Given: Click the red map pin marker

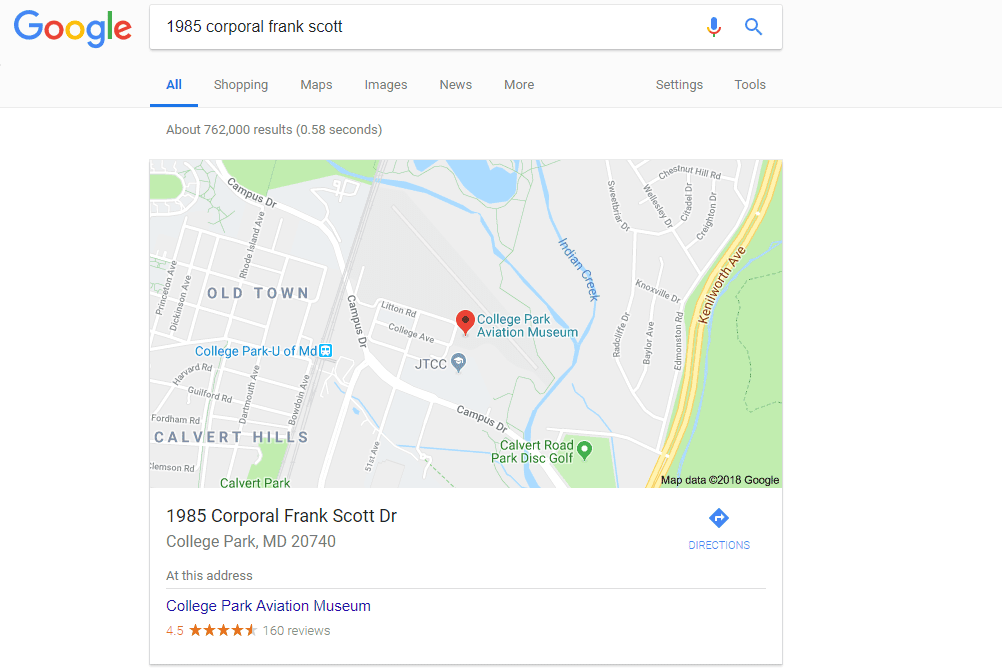Looking at the screenshot, I should tap(465, 322).
